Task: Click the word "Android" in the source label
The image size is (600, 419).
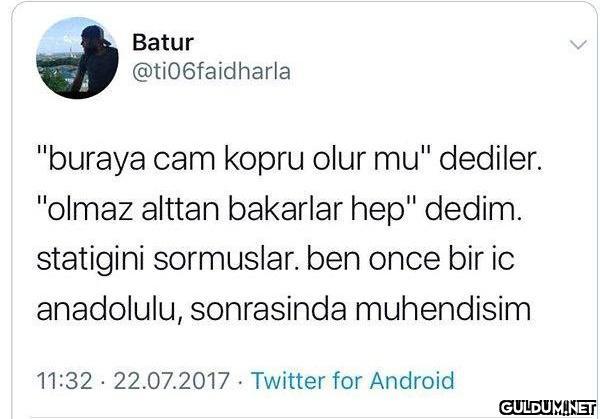Action: tap(412, 380)
